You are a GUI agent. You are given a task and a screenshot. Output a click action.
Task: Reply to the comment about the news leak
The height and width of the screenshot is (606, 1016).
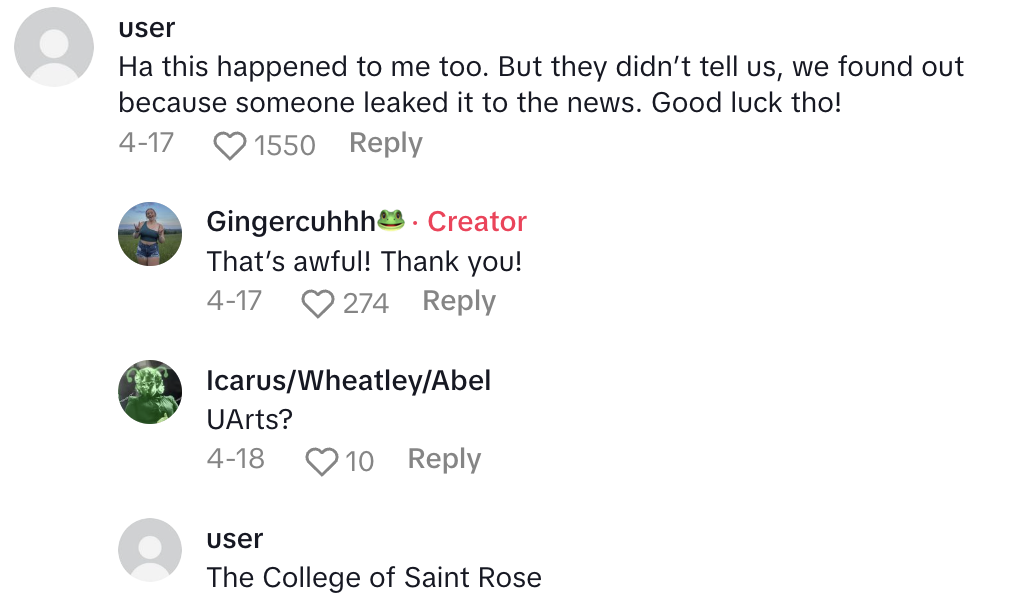click(385, 144)
